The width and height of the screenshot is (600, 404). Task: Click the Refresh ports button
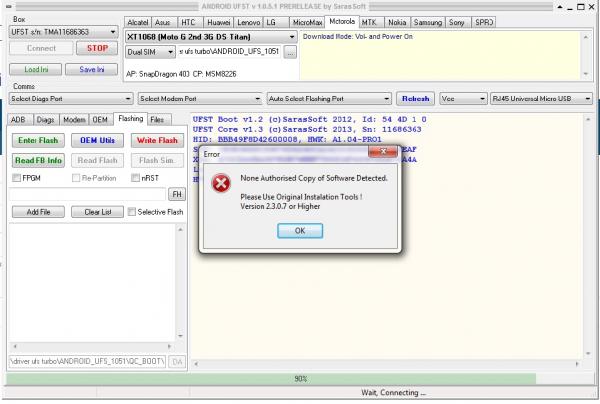(x=415, y=99)
